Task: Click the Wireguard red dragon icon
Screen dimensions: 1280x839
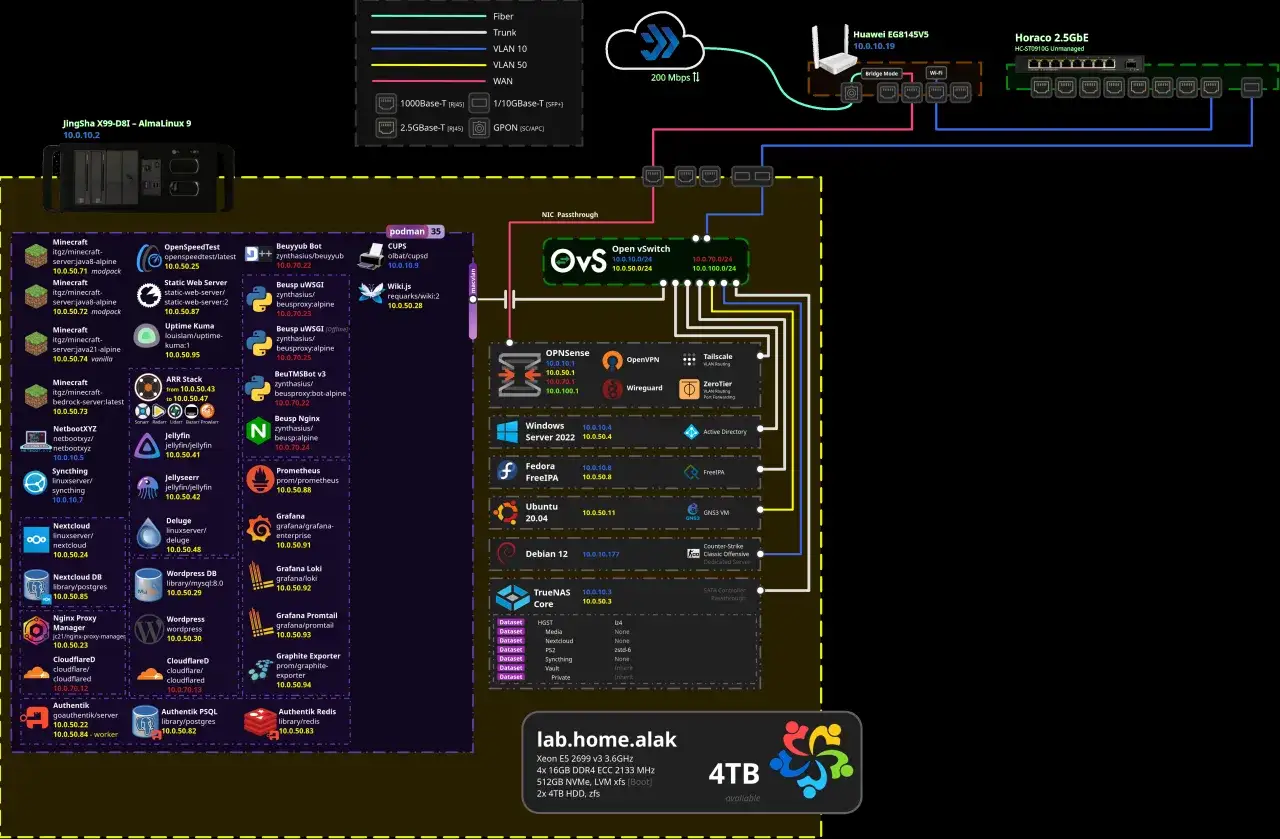Action: [612, 389]
